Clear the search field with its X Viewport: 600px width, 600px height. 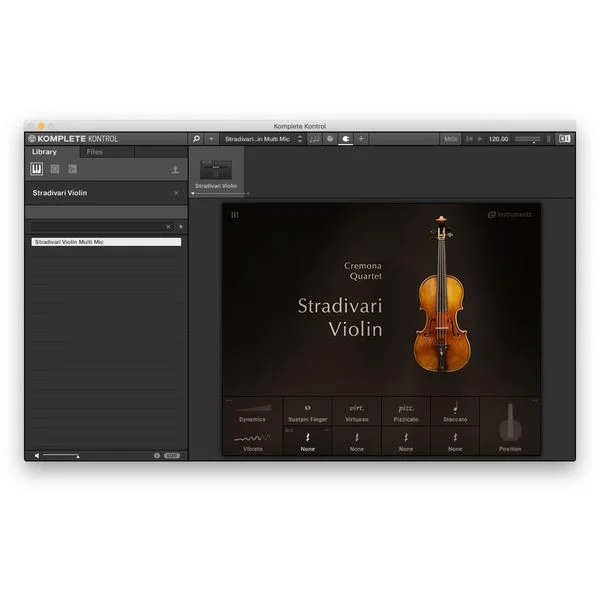[x=168, y=227]
